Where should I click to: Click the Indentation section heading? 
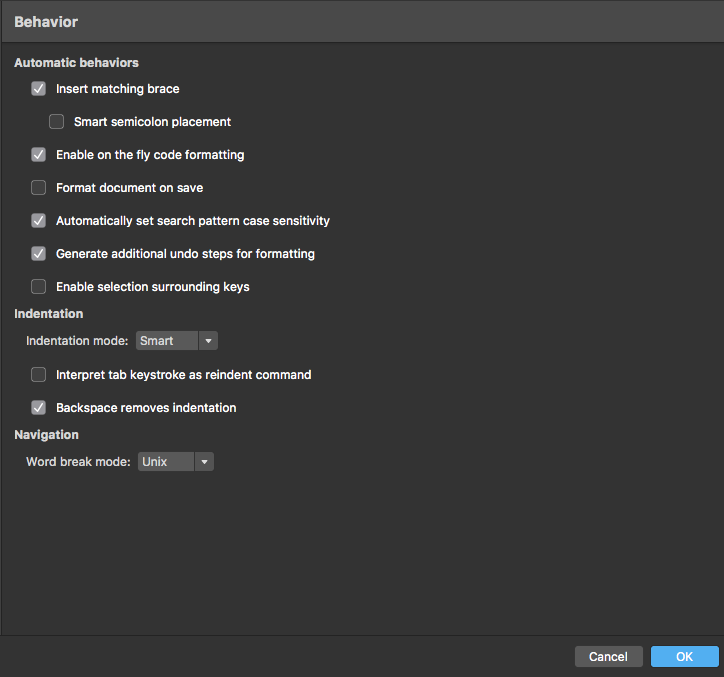[48, 314]
